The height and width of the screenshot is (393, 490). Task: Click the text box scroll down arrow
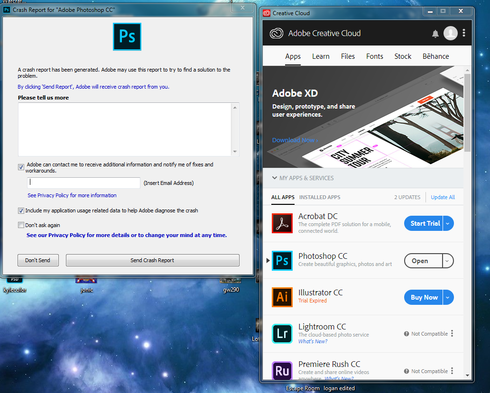point(235,151)
